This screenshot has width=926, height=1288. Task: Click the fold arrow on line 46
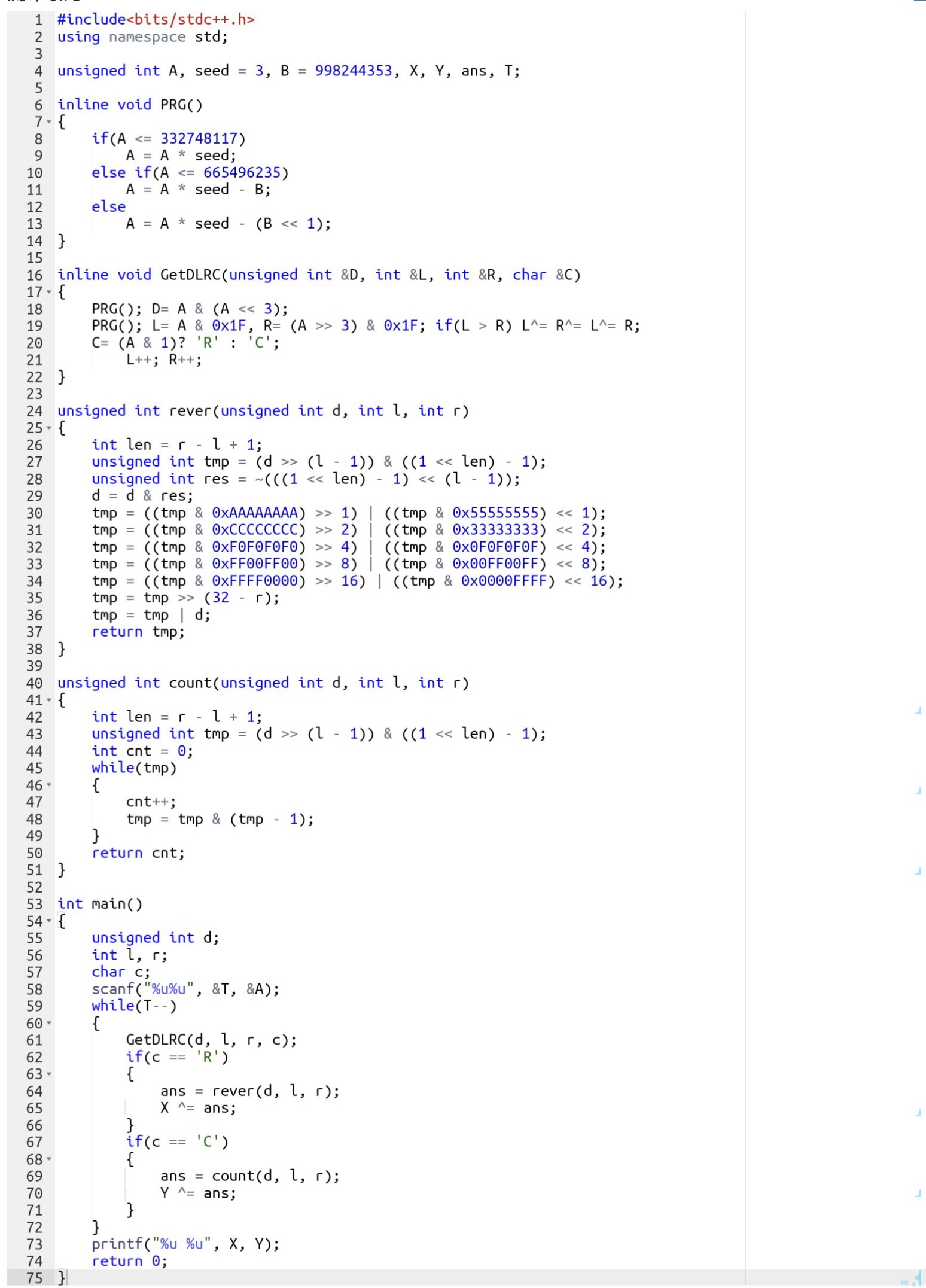tap(49, 785)
